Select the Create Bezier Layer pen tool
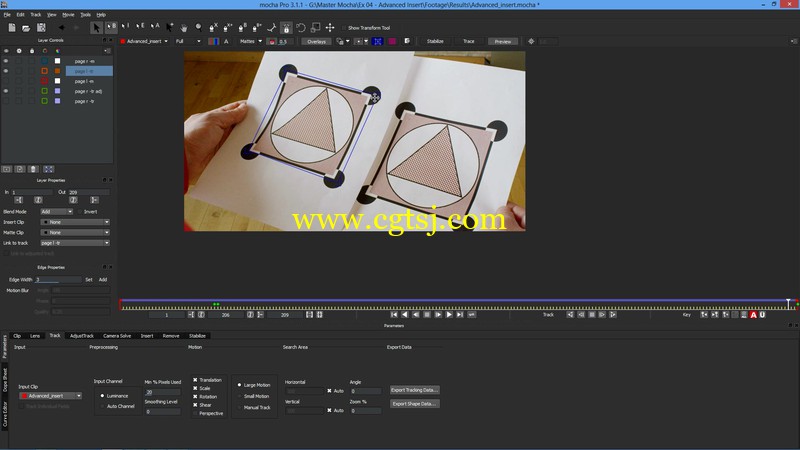The width and height of the screenshot is (800, 450). coord(243,28)
